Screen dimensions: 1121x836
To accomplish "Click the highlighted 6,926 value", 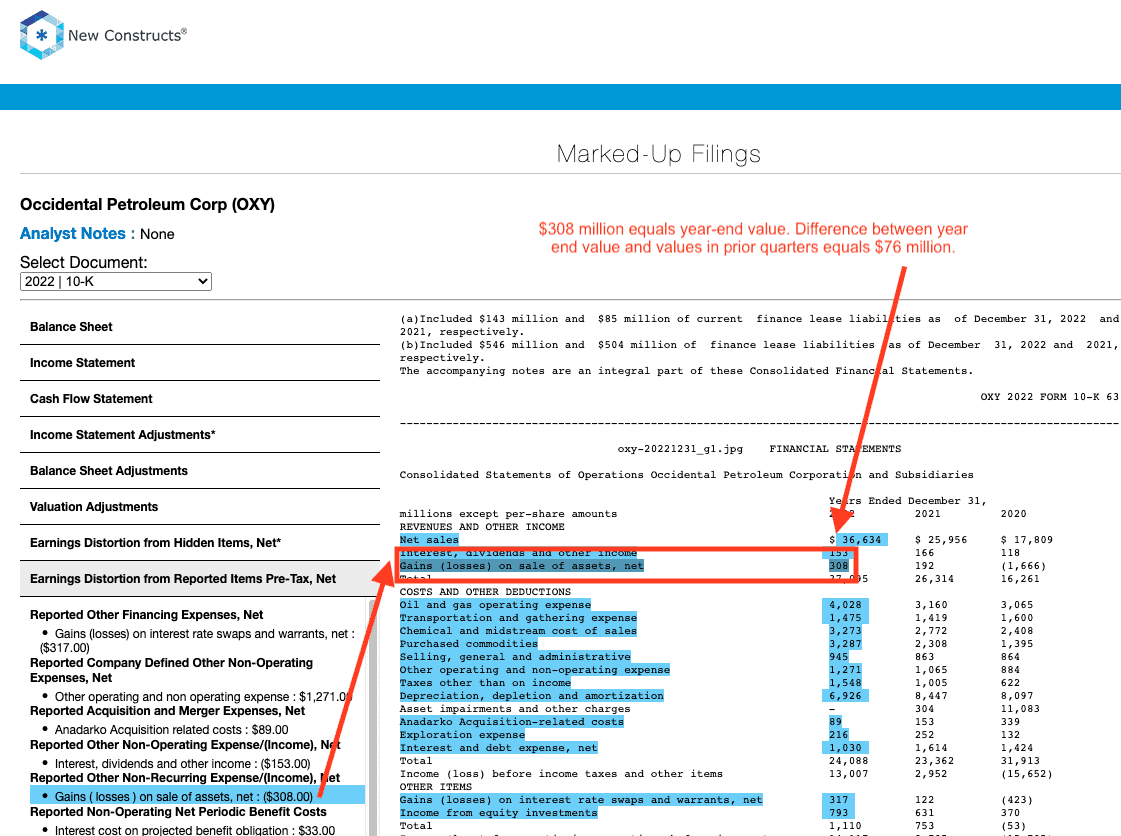I will pyautogui.click(x=845, y=696).
